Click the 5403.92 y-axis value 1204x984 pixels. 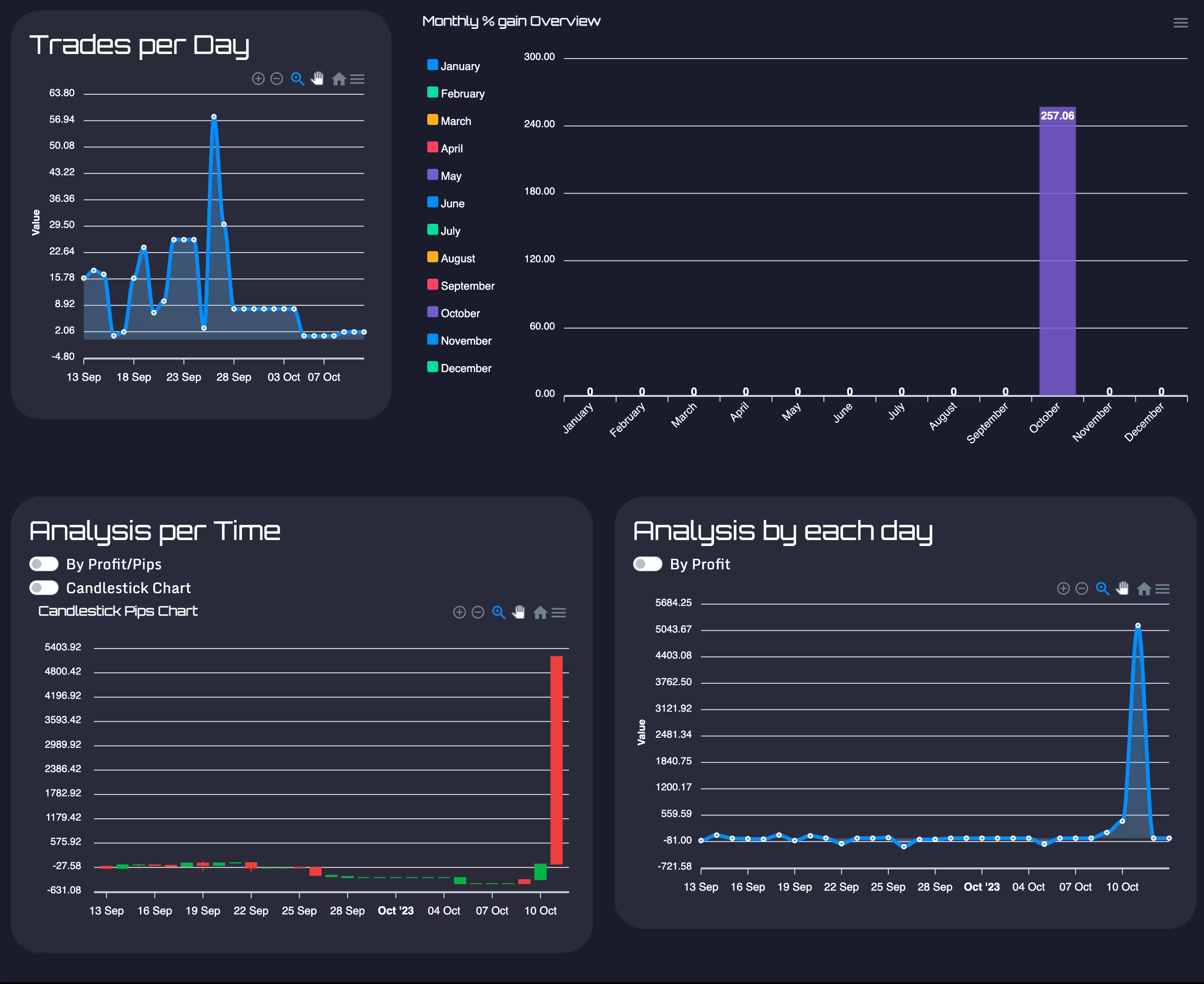[x=63, y=647]
